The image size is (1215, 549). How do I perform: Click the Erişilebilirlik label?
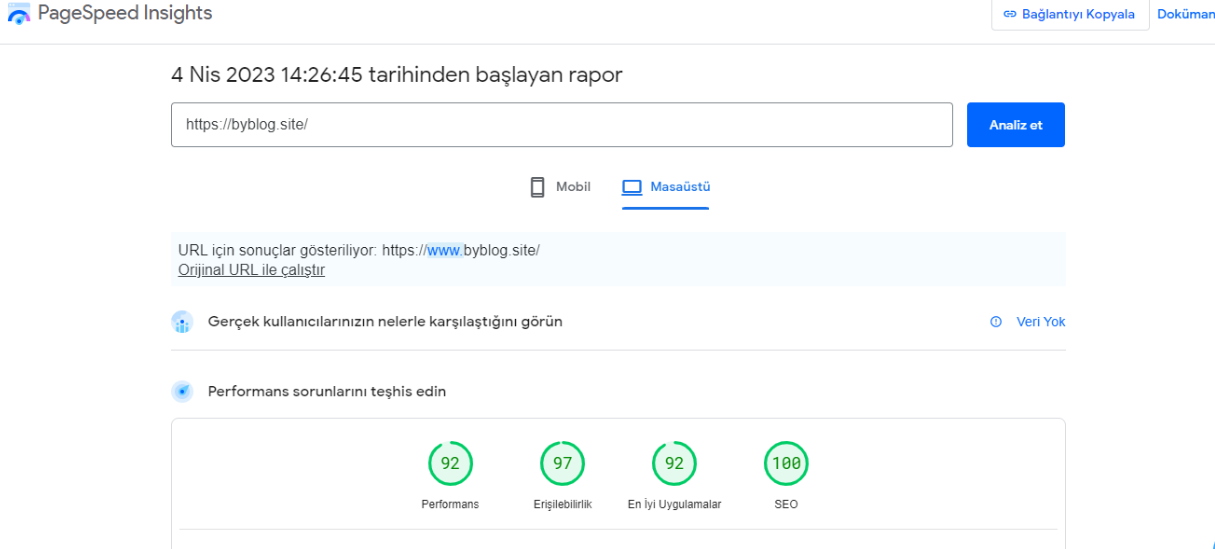tap(563, 505)
